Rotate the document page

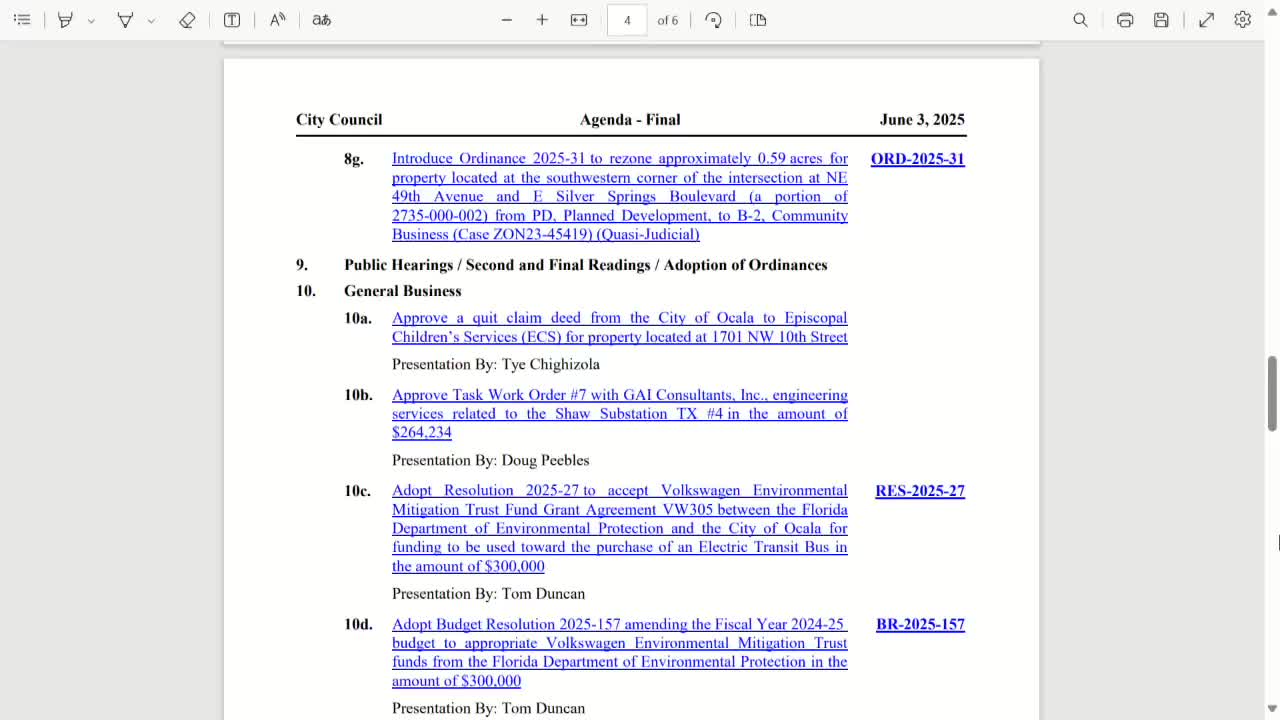pyautogui.click(x=713, y=20)
